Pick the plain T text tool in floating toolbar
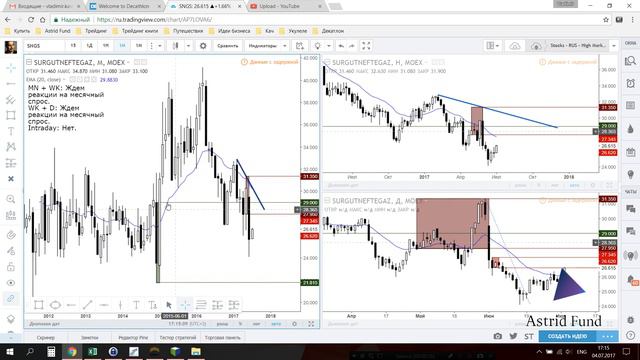Viewport: 640px width, 360px height. point(136,305)
